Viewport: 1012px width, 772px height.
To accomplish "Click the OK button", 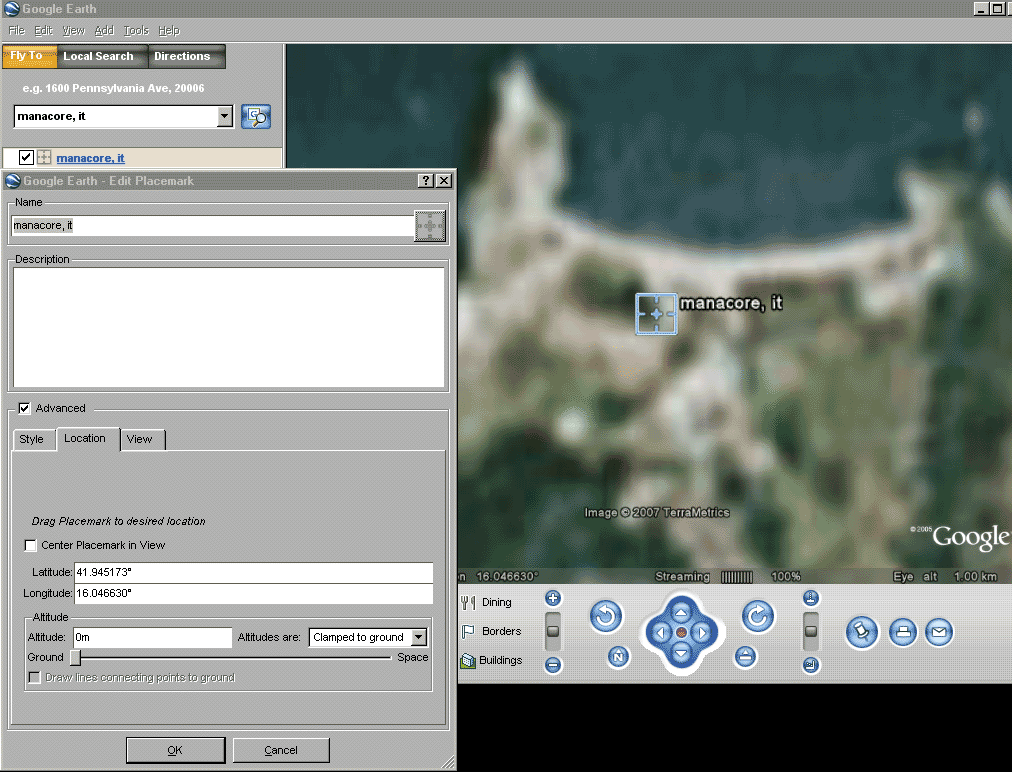I will (175, 750).
